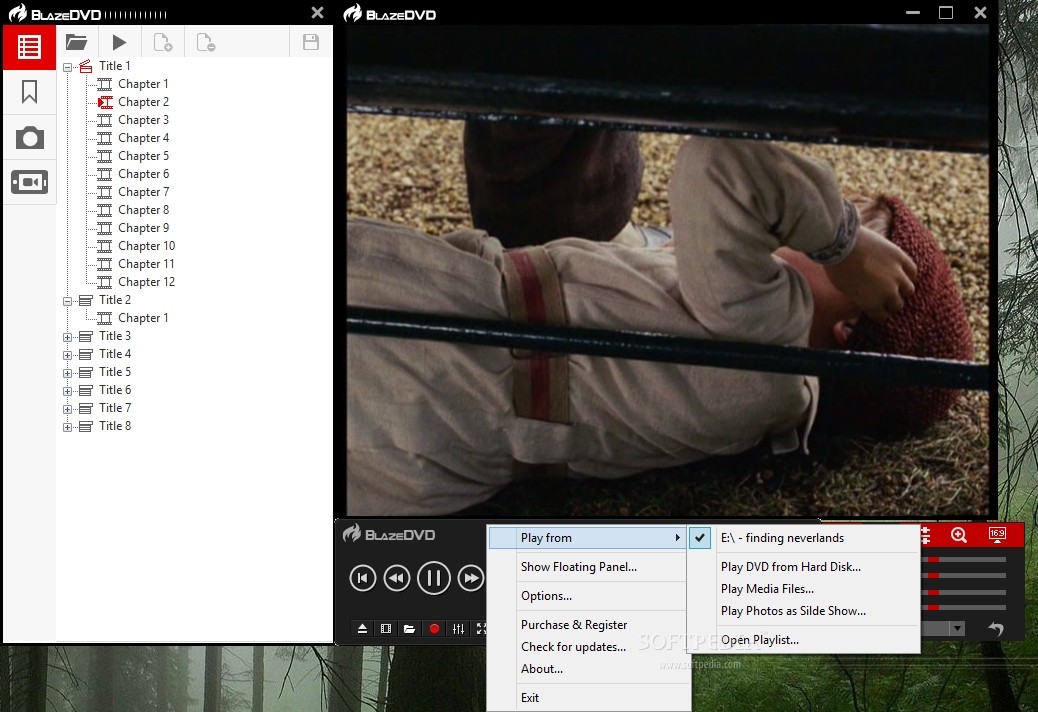Viewport: 1038px width, 712px height.
Task: Choose Play Media Files...
Action: [x=803, y=589]
